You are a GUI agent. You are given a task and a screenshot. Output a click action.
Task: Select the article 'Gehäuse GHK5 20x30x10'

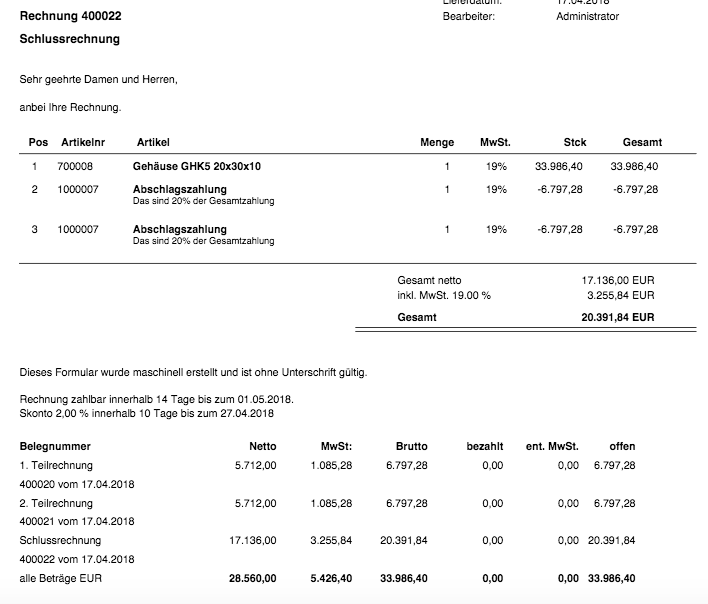(196, 166)
